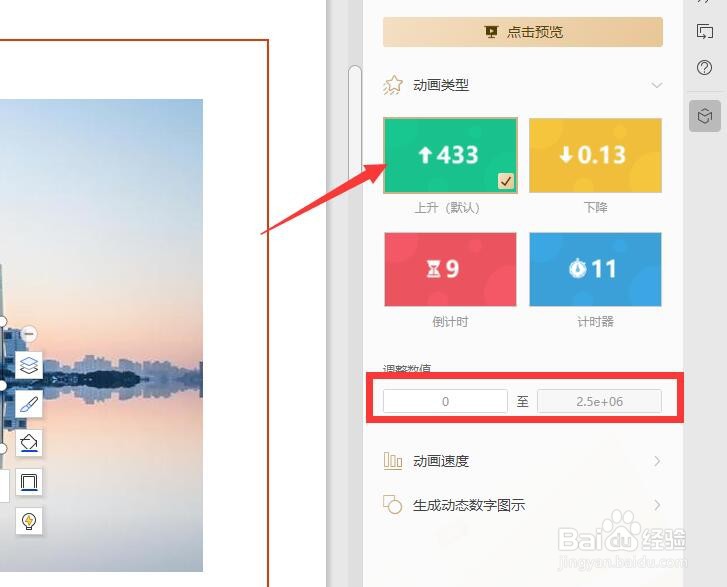Expand the 生成动态数字图示 section
This screenshot has width=727, height=587.
tap(523, 504)
